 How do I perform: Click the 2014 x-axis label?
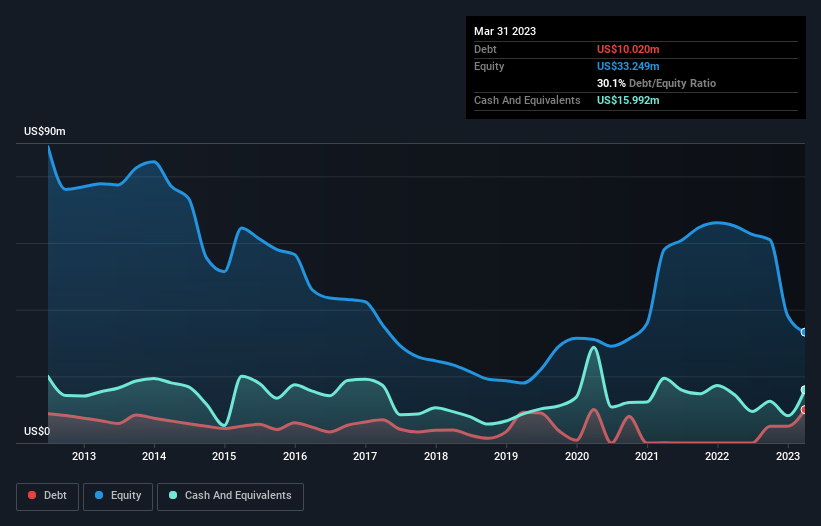(x=154, y=456)
